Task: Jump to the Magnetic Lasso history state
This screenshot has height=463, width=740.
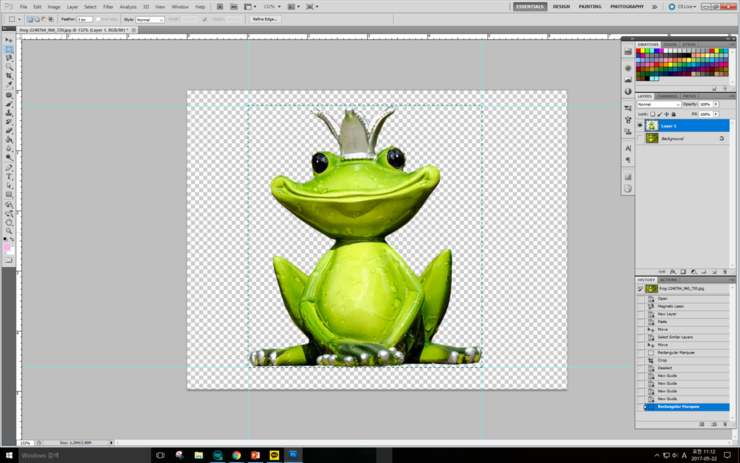Action: tap(670, 306)
